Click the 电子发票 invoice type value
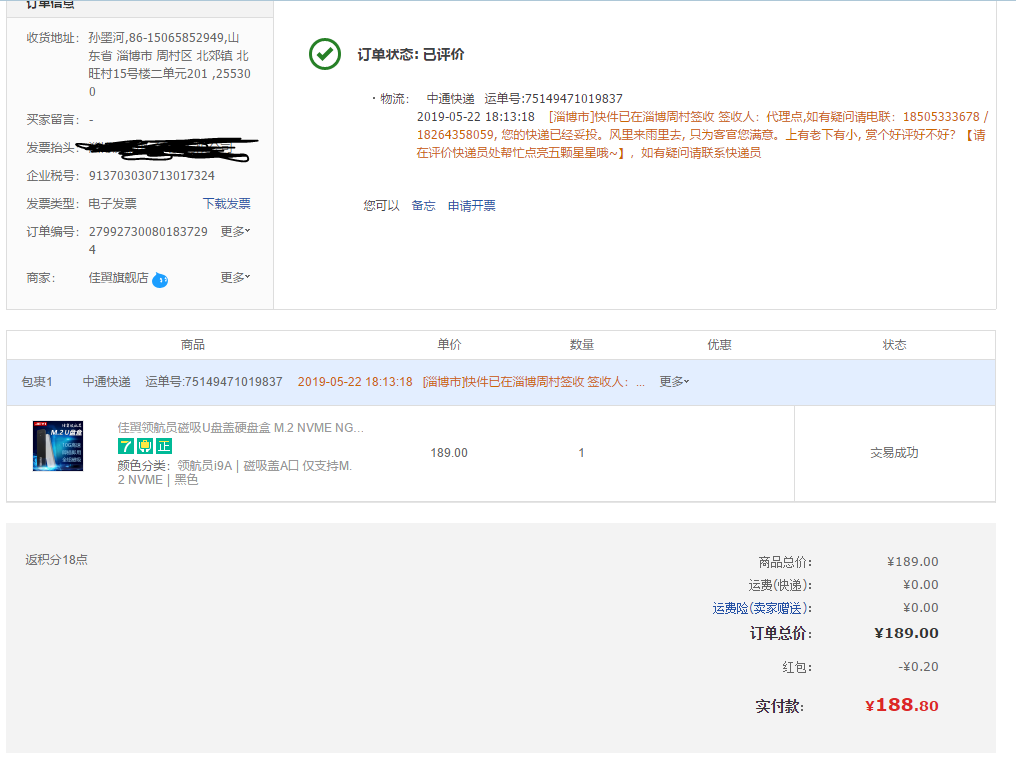The height and width of the screenshot is (763, 1016). [x=113, y=204]
